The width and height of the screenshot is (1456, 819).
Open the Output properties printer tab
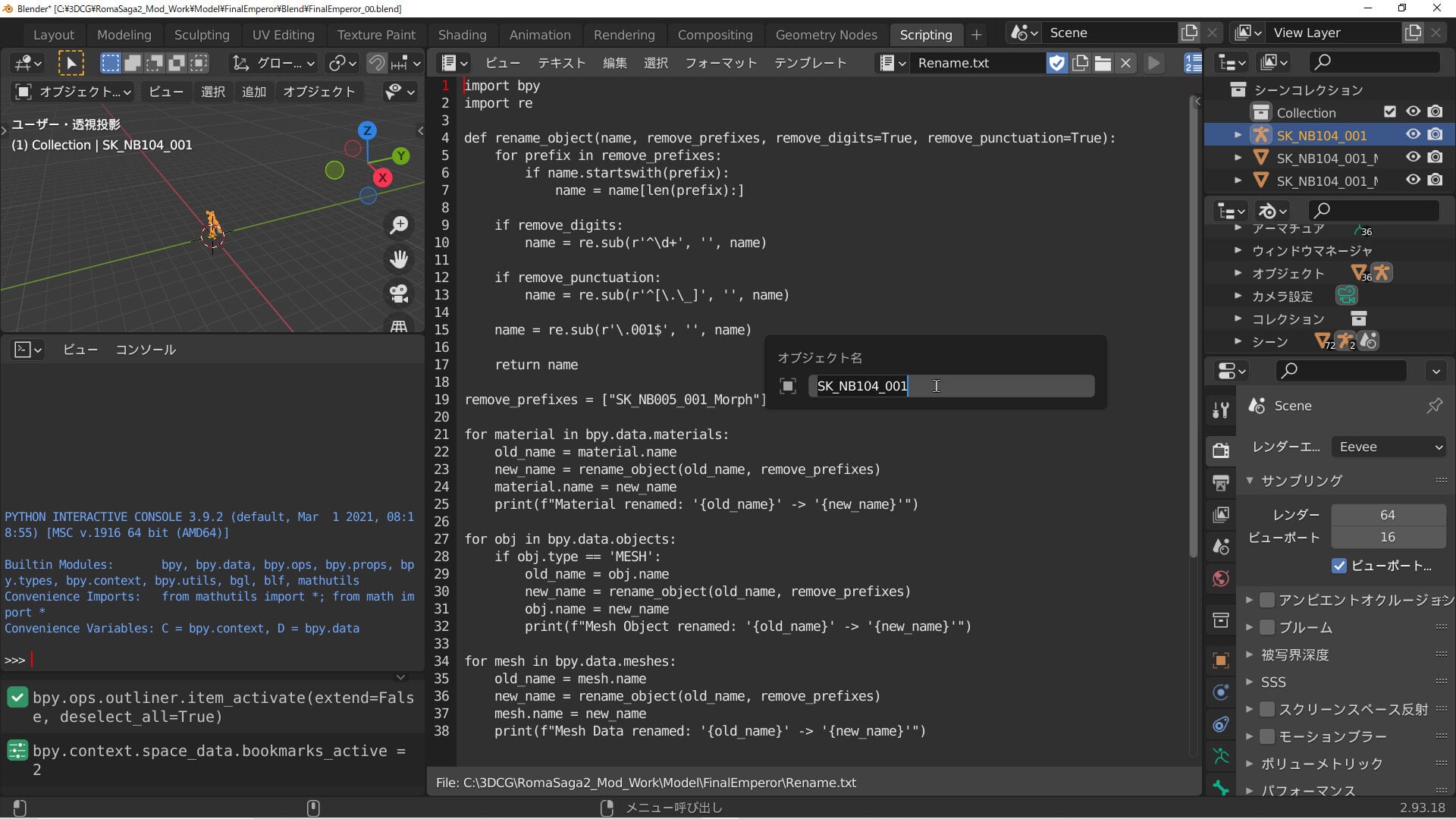click(1221, 482)
